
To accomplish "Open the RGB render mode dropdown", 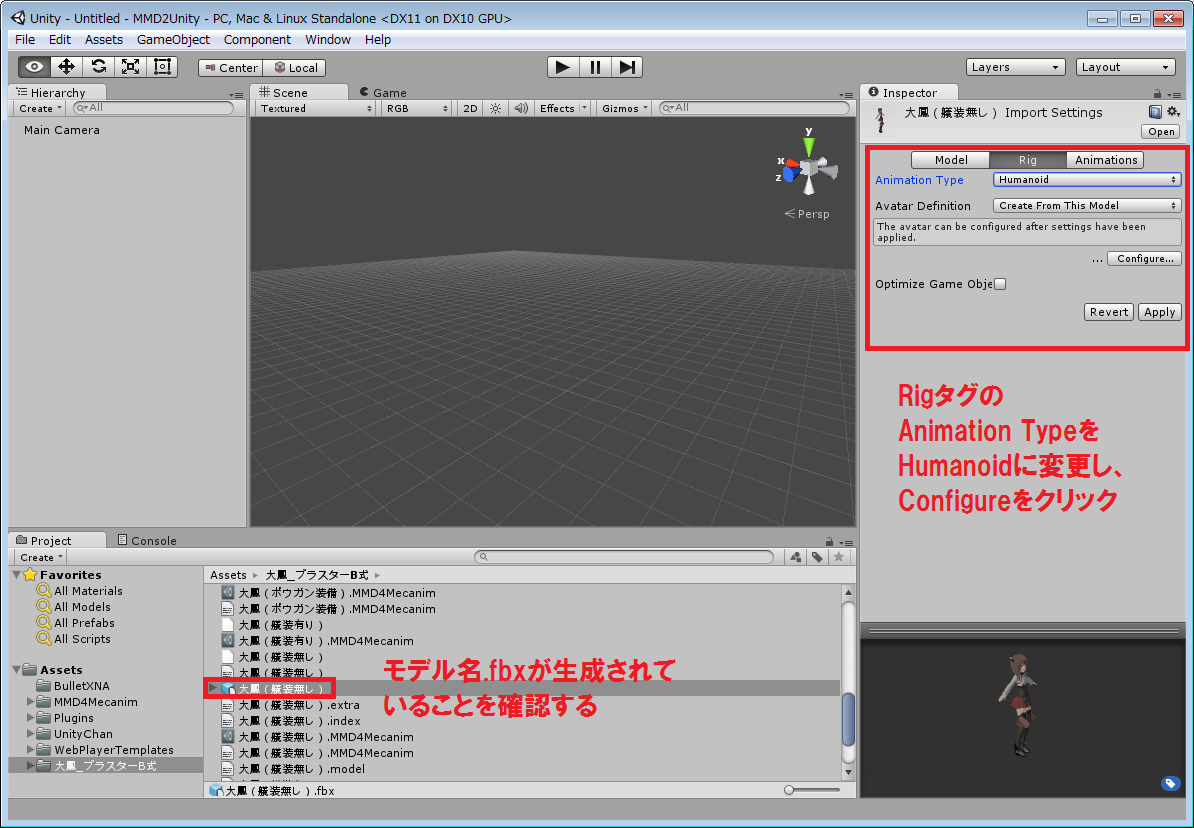I will pyautogui.click(x=417, y=108).
